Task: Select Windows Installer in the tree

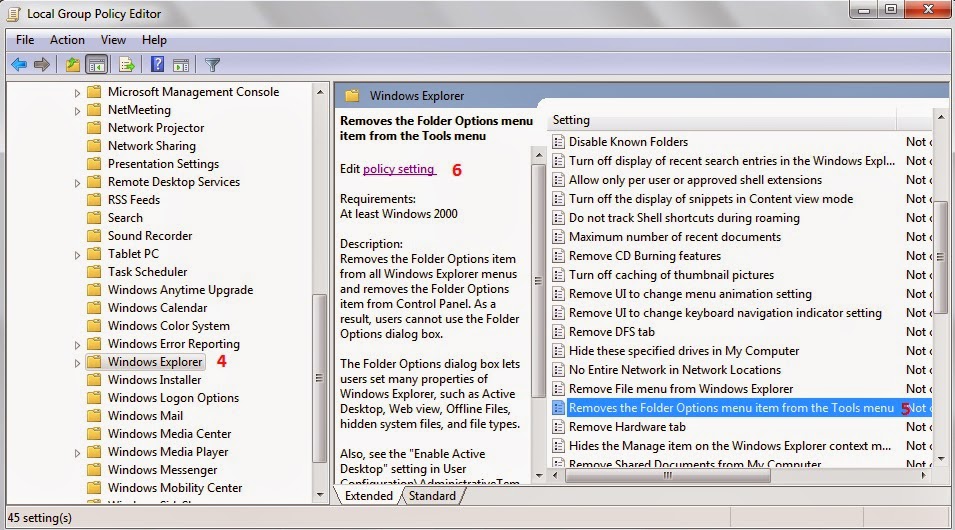Action: (x=154, y=380)
